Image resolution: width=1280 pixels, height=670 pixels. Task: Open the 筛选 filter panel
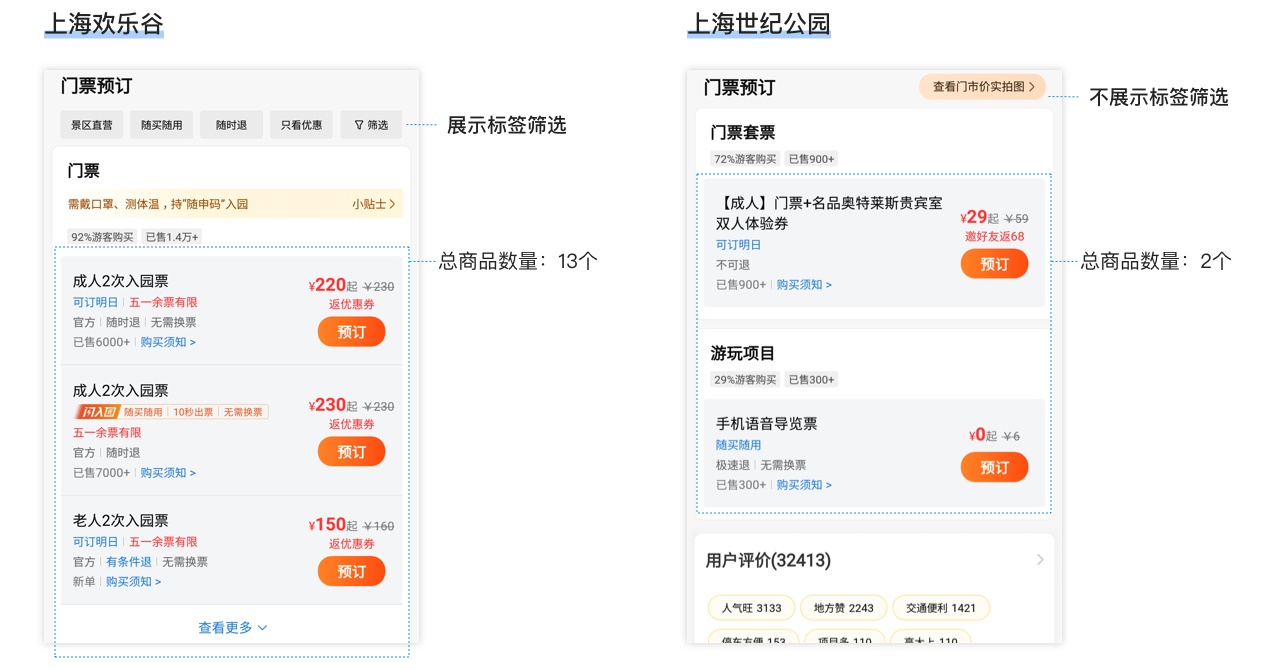tap(370, 124)
